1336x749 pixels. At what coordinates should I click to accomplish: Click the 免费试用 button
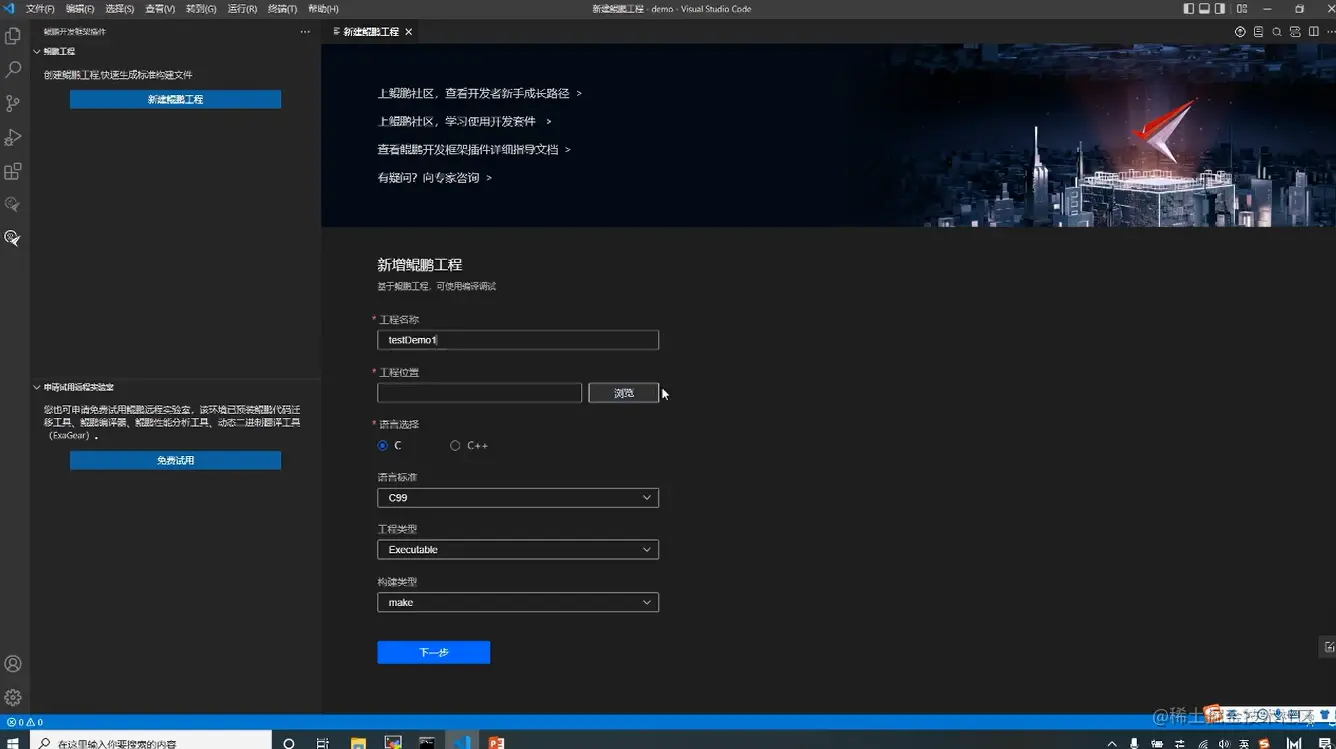pyautogui.click(x=175, y=461)
